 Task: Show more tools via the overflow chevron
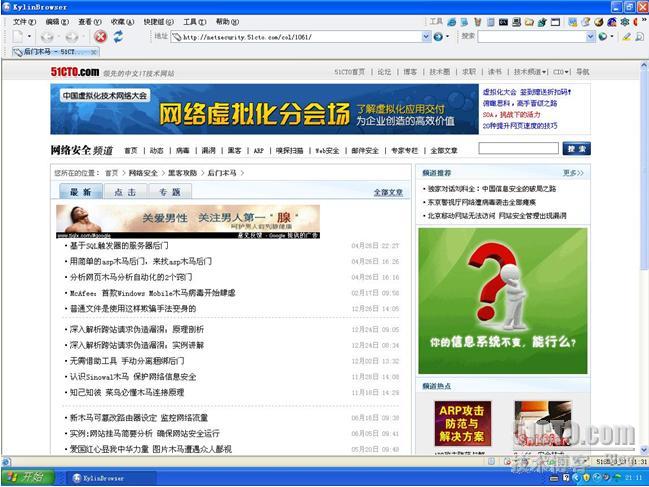(645, 19)
